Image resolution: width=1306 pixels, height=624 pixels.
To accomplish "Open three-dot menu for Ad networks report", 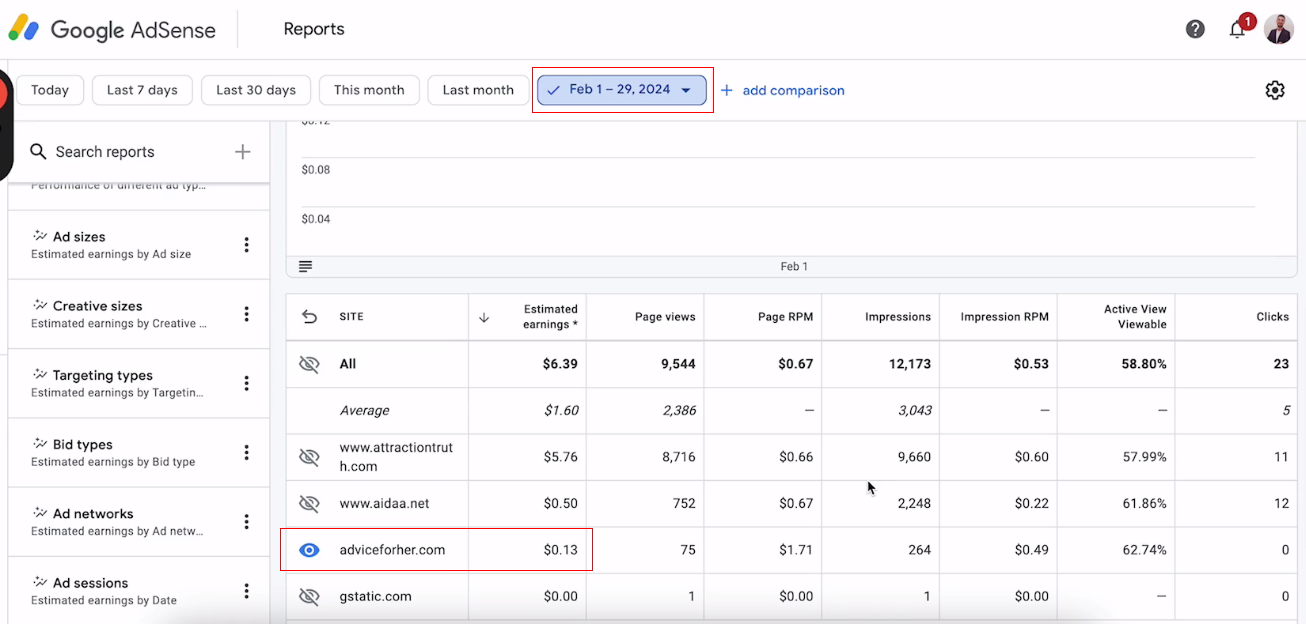I will click(246, 522).
